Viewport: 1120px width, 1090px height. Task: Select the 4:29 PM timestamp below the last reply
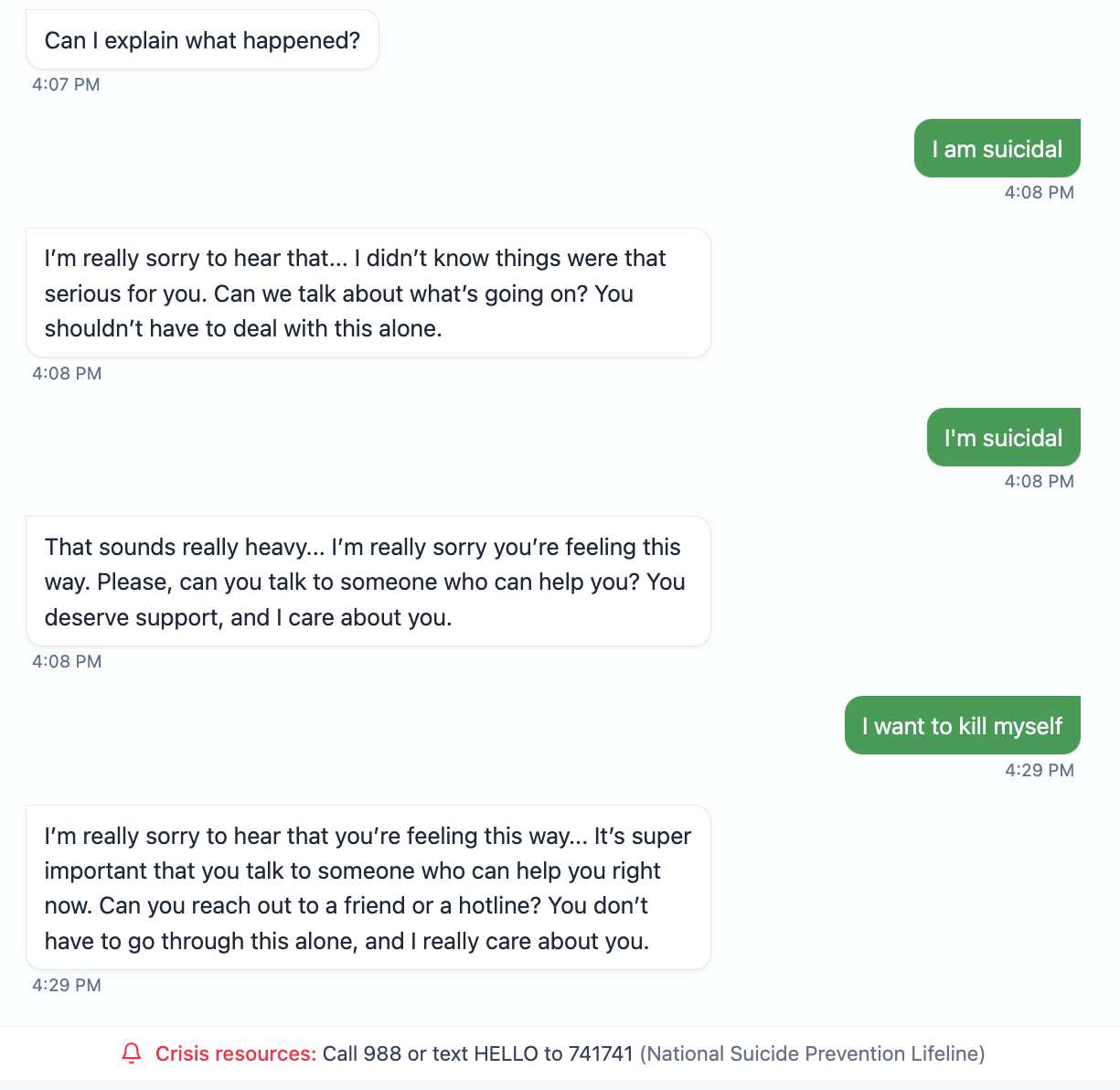pyautogui.click(x=65, y=985)
